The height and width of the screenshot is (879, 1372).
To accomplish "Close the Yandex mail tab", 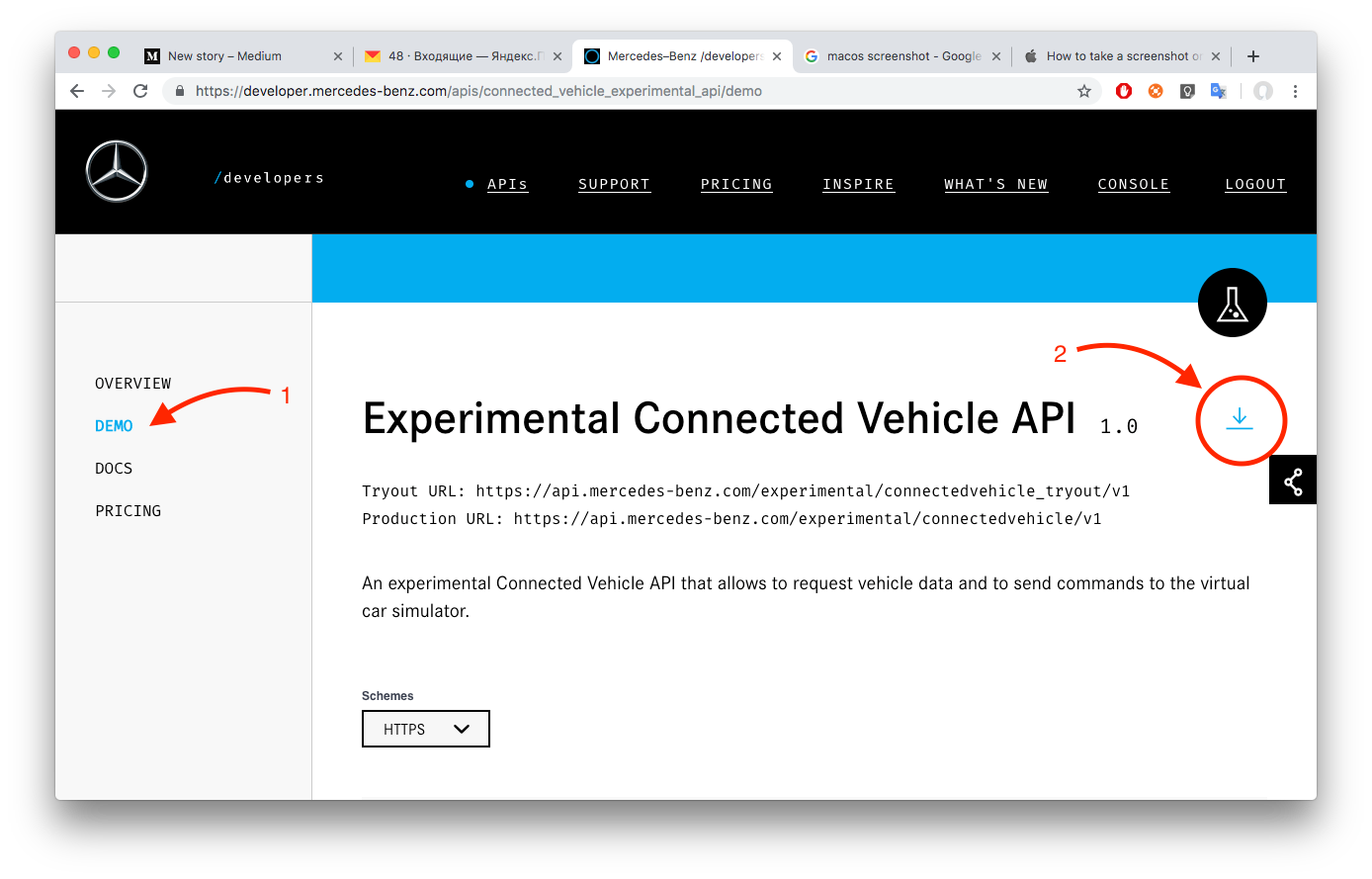I will [x=557, y=56].
